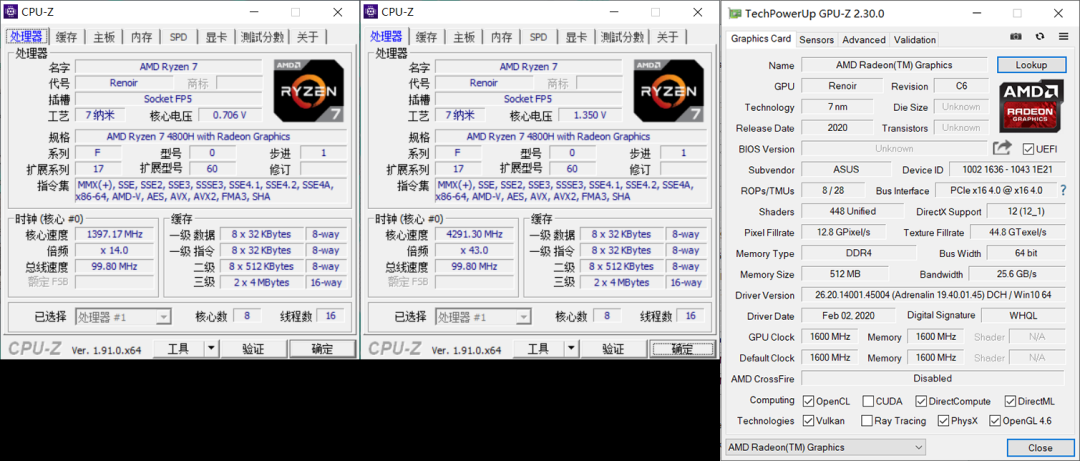Switch to 主板 tab in left CPU-Z

tap(104, 37)
